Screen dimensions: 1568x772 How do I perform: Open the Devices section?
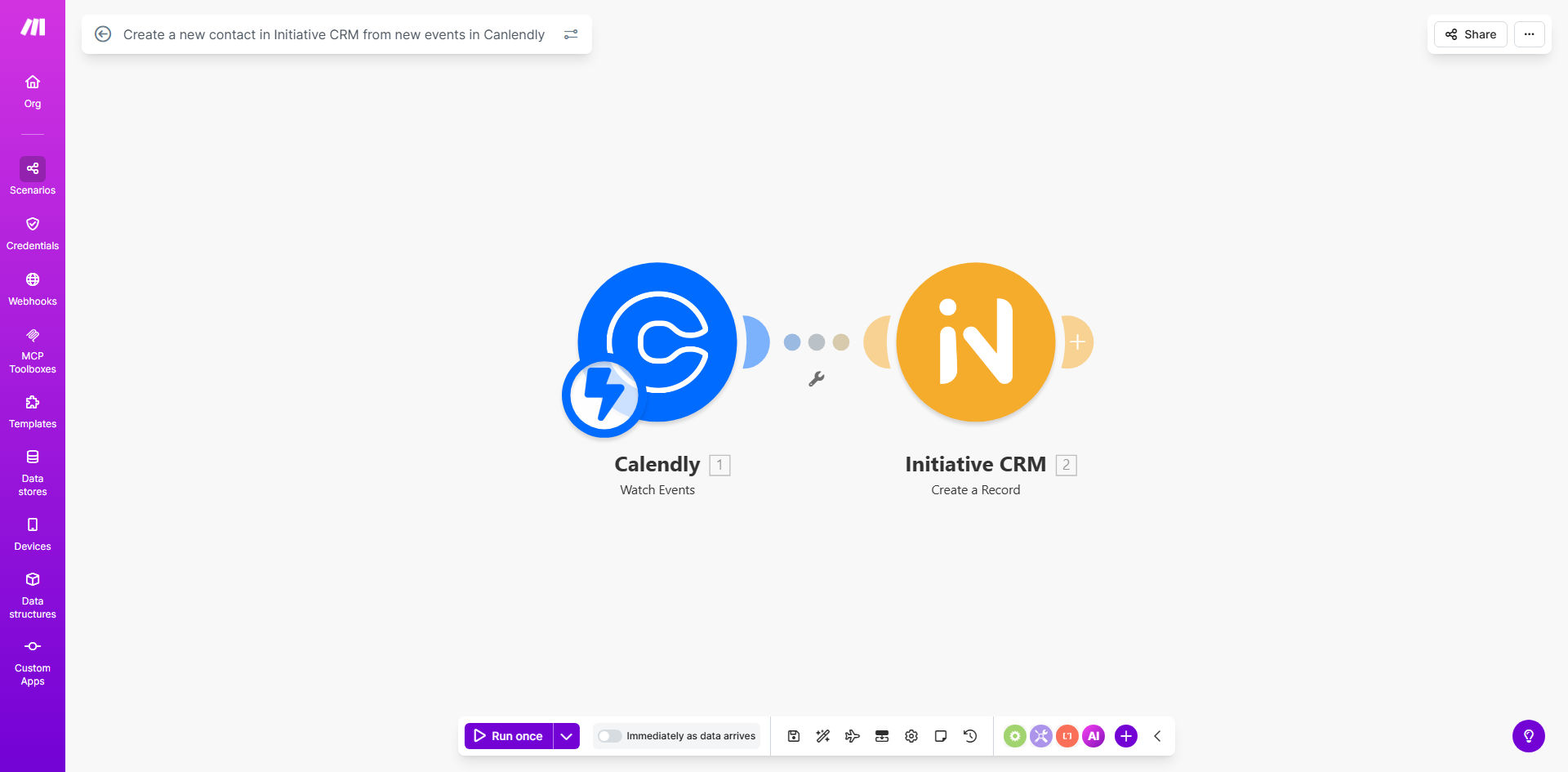click(x=33, y=534)
